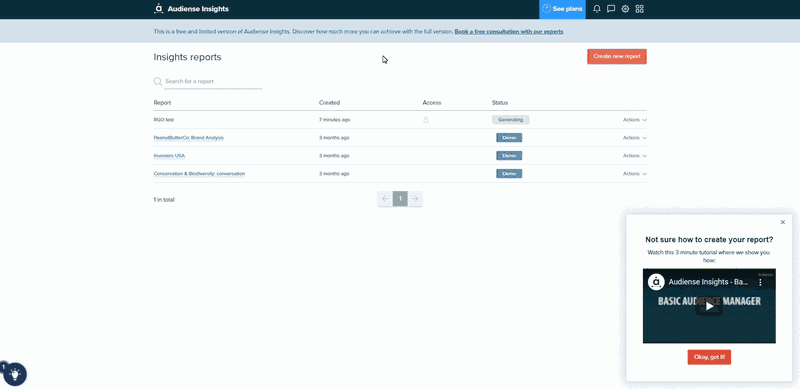The width and height of the screenshot is (800, 389).
Task: Click the Generating status badge
Action: click(x=511, y=120)
